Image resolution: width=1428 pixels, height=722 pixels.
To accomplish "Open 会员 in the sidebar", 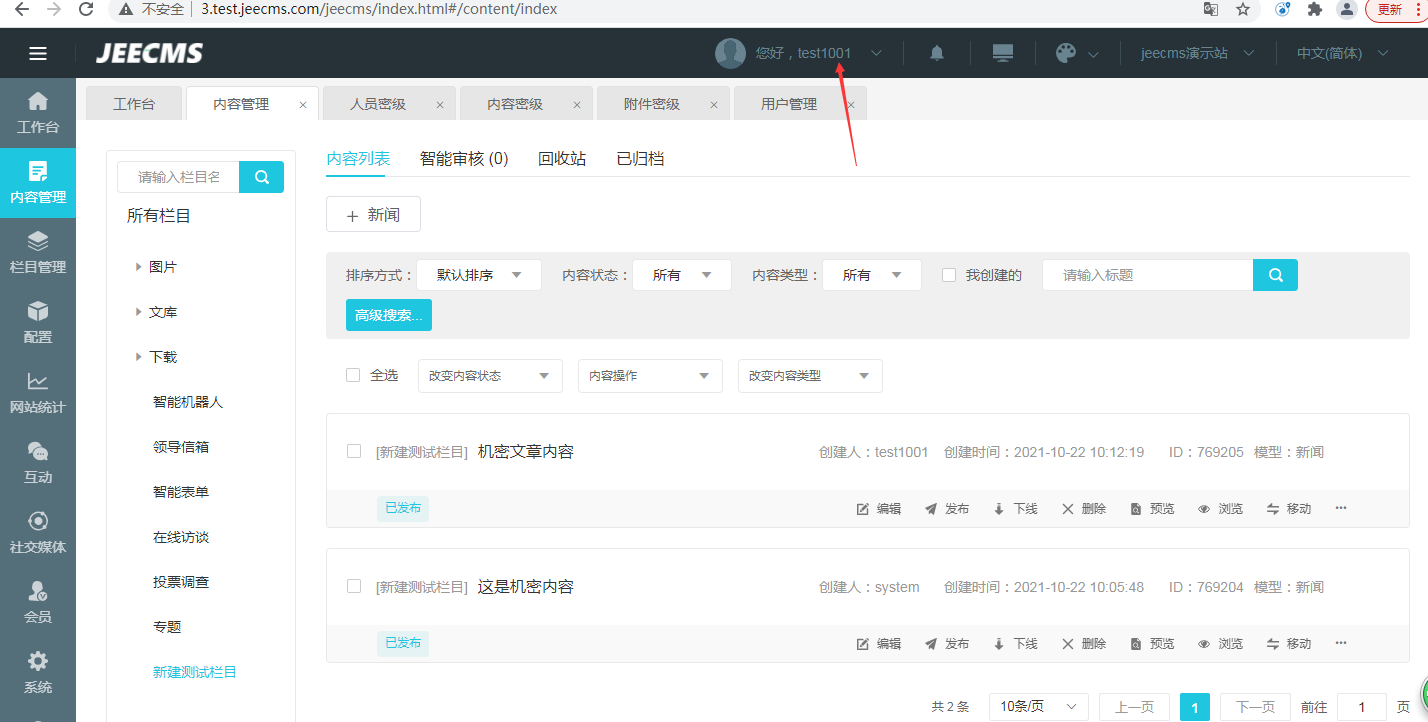I will tap(38, 603).
